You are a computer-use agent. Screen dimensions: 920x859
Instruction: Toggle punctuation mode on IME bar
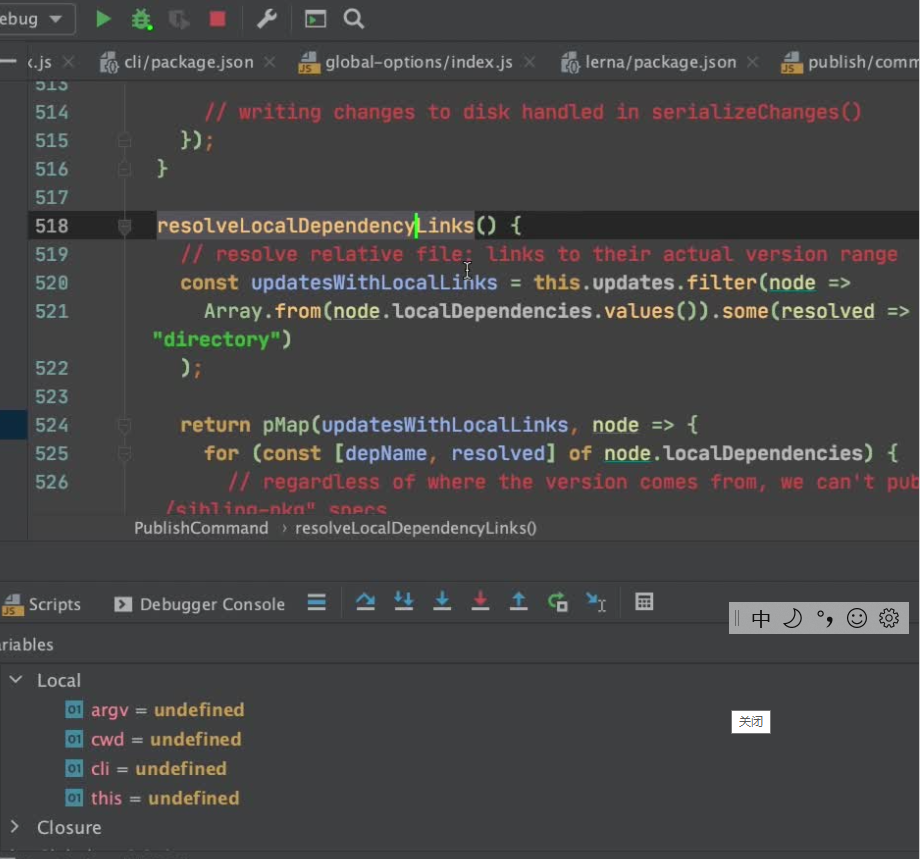click(825, 618)
